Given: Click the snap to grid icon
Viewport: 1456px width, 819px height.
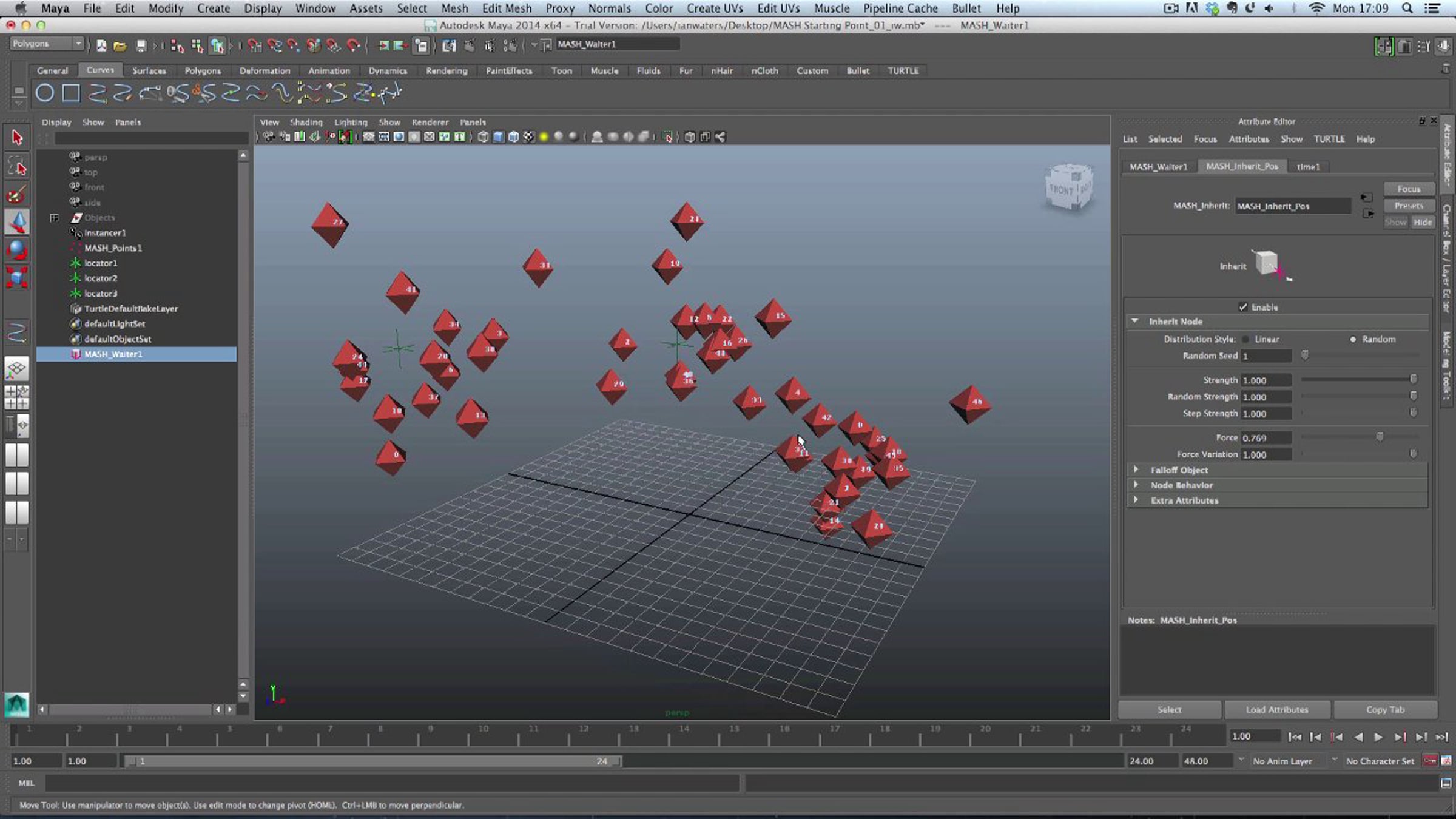Looking at the screenshot, I should click(x=255, y=45).
